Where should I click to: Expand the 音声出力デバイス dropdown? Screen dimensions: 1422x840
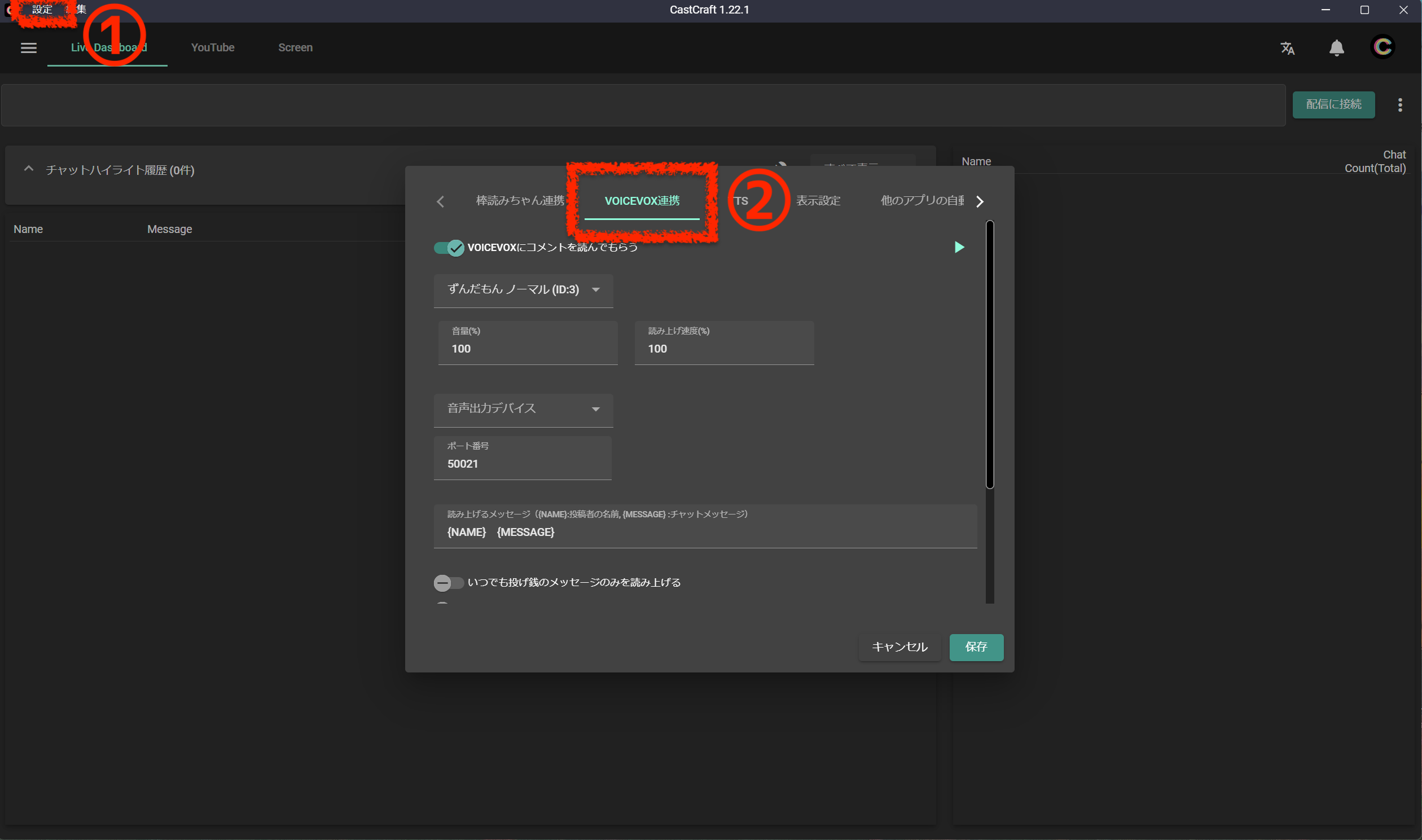pyautogui.click(x=523, y=409)
